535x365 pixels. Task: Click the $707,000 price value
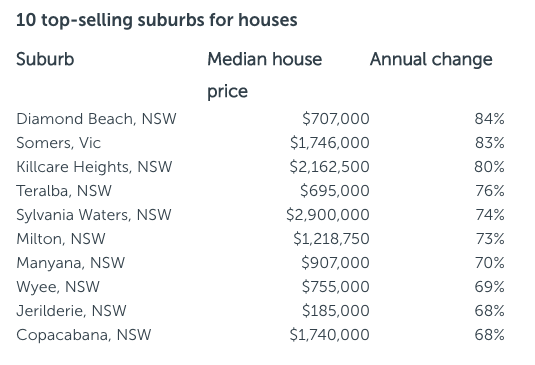pyautogui.click(x=336, y=119)
